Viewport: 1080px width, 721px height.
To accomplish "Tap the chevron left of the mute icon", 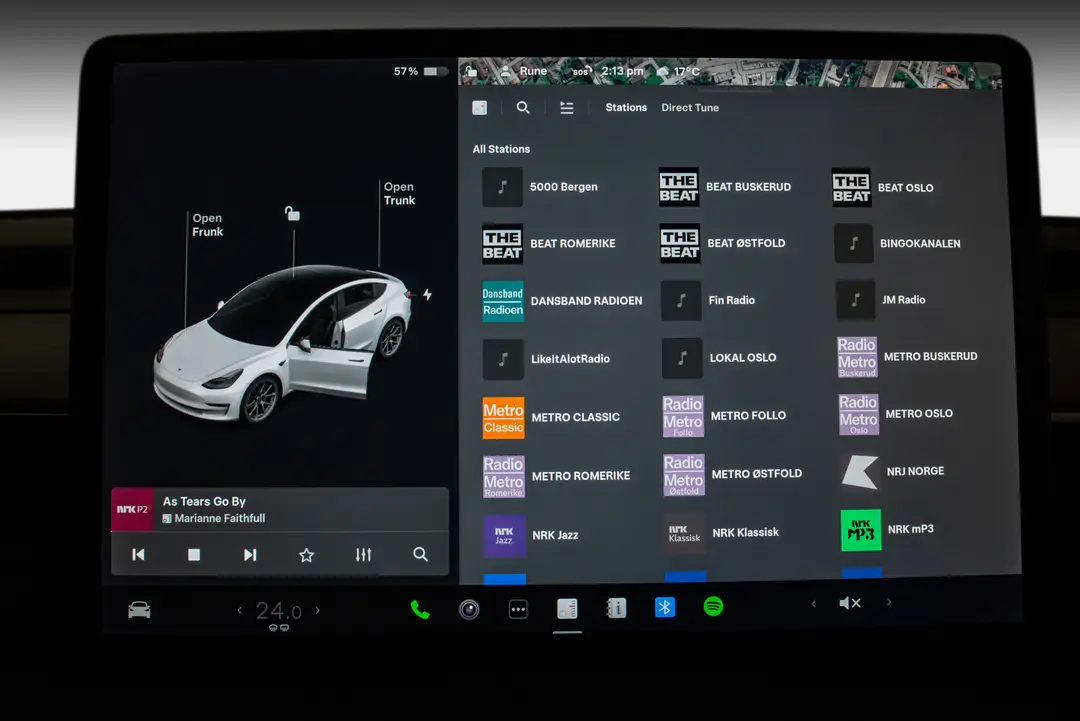I will click(x=813, y=604).
